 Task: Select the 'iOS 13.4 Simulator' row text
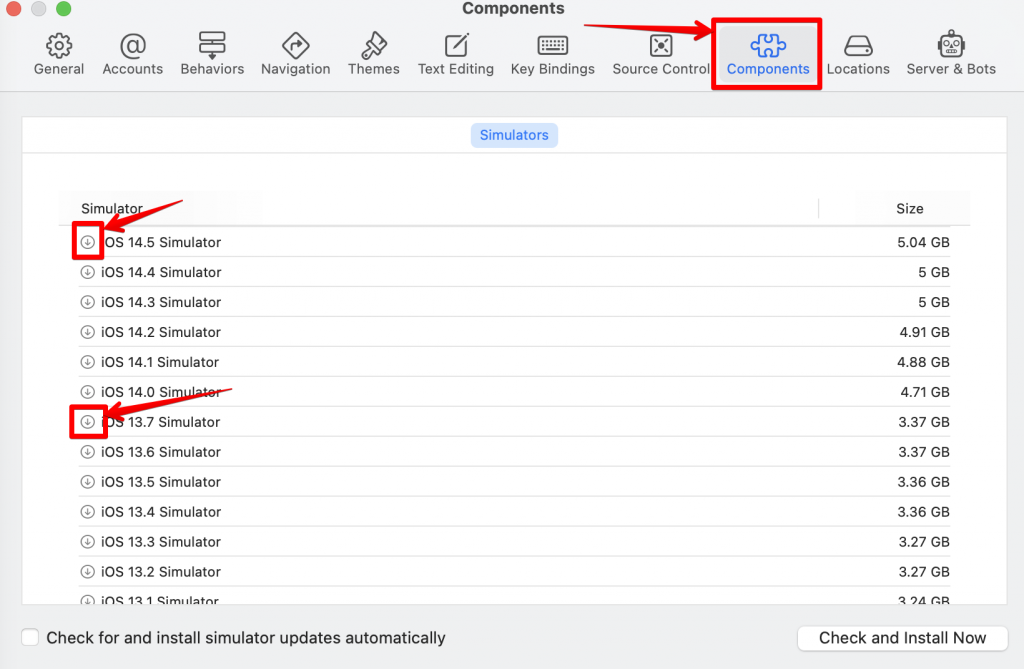click(161, 512)
